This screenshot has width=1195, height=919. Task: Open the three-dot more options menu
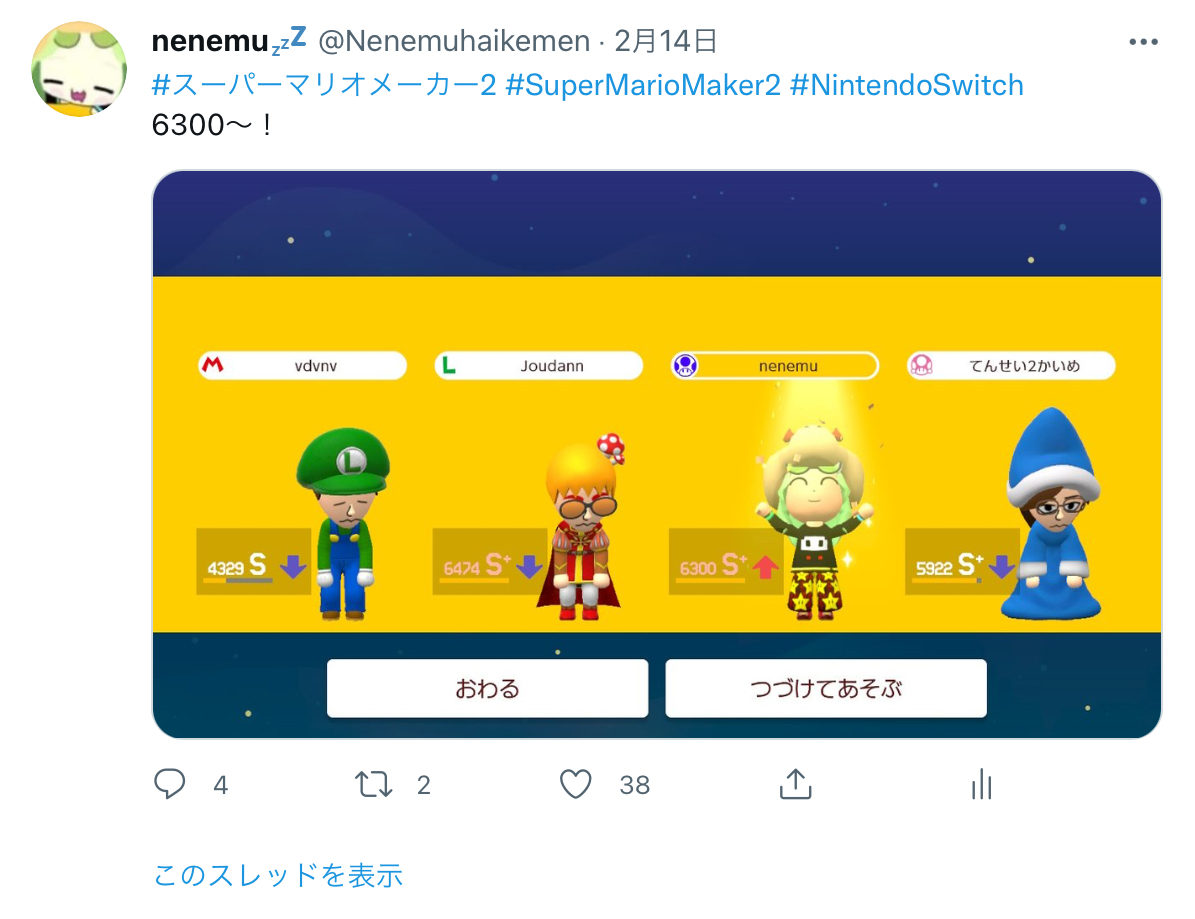coord(1143,42)
